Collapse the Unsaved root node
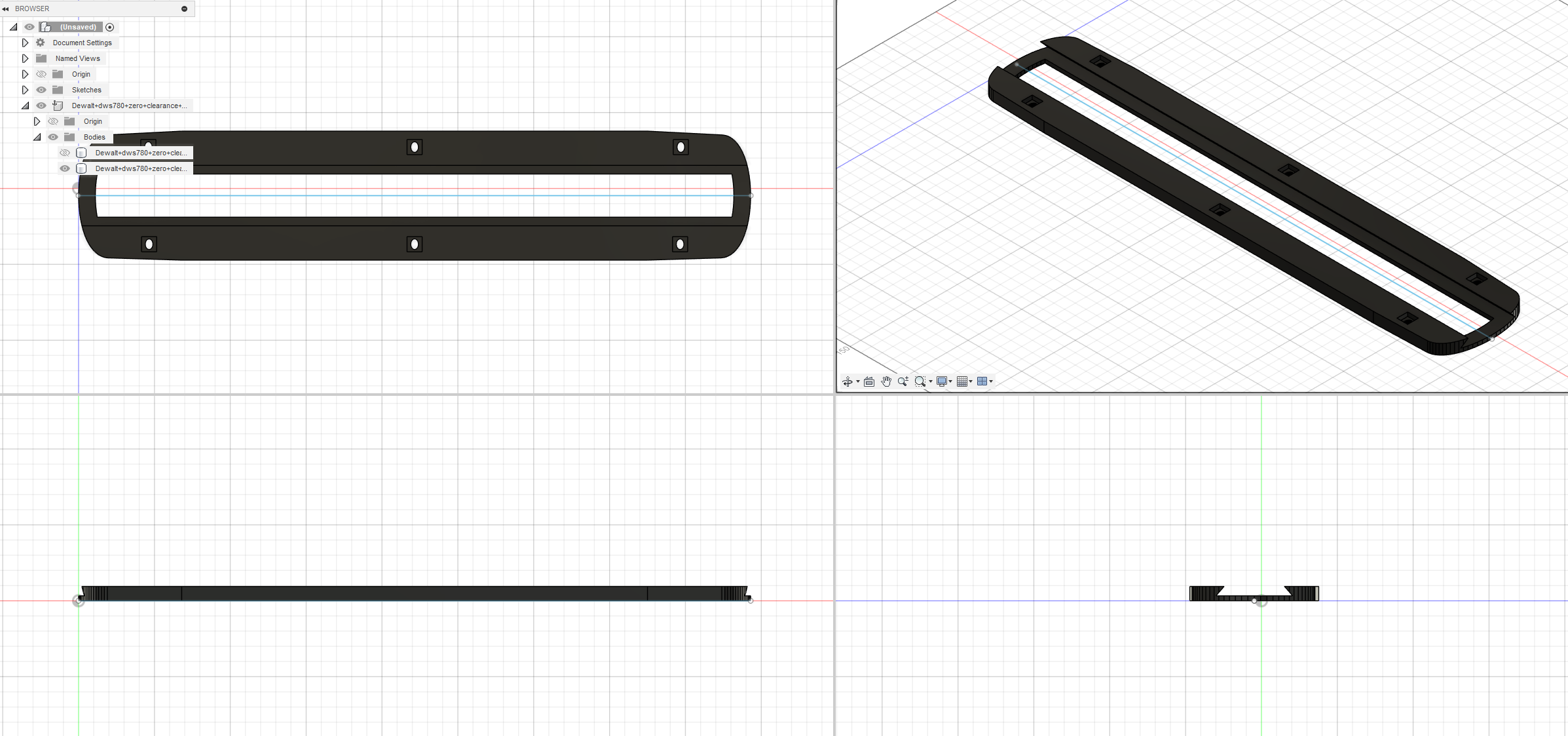Viewport: 1568px width, 736px height. pyautogui.click(x=13, y=27)
